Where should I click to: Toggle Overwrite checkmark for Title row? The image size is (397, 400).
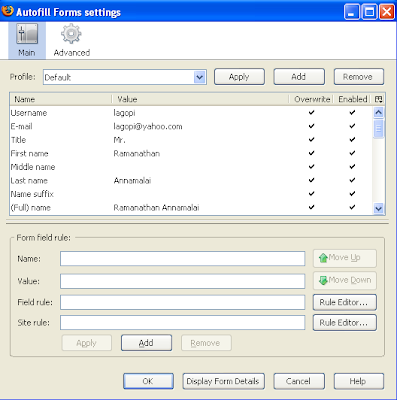(x=311, y=140)
